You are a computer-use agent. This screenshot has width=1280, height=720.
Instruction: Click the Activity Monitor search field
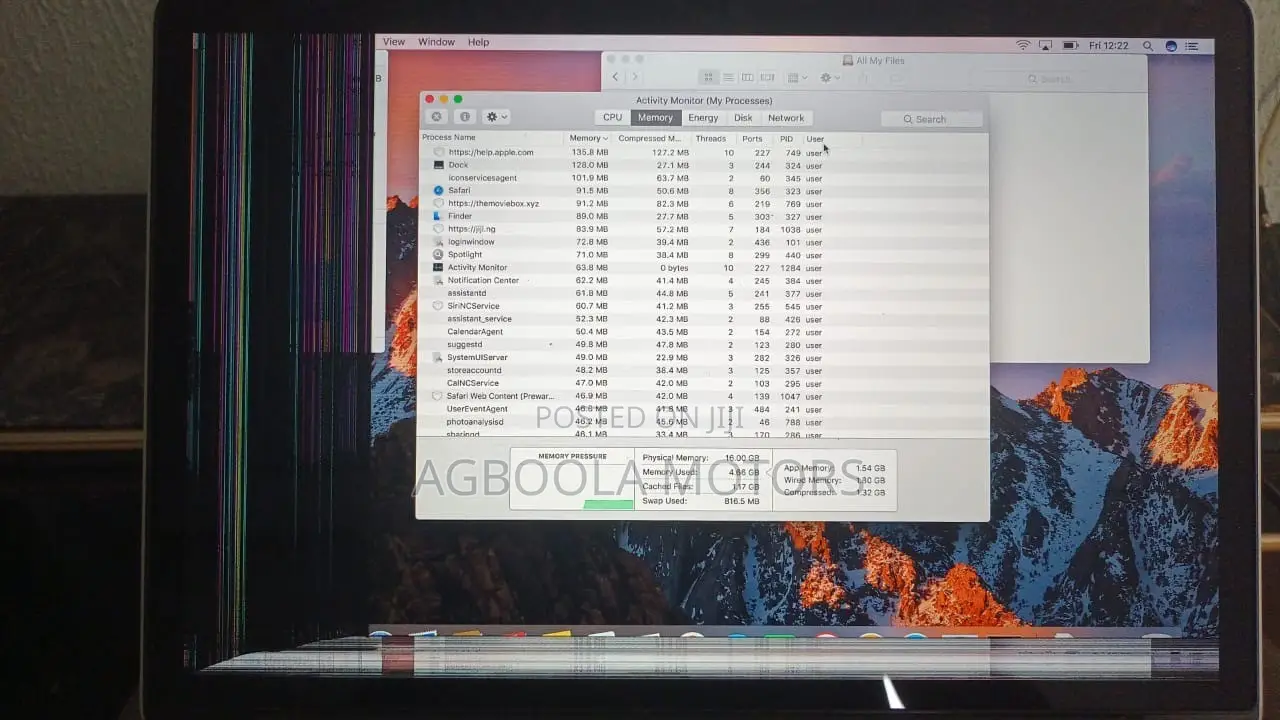tap(931, 119)
